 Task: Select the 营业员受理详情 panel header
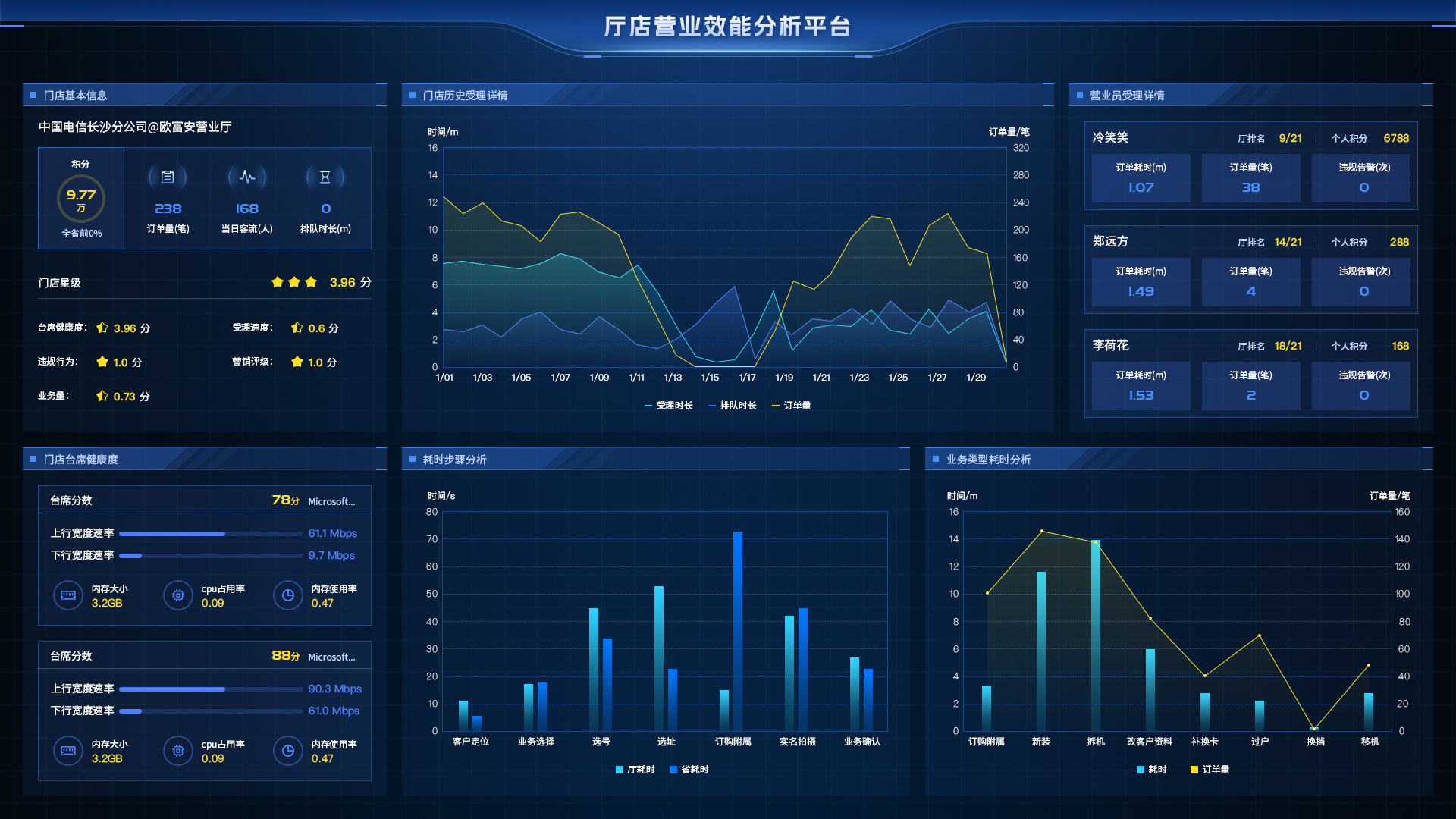(x=1126, y=96)
